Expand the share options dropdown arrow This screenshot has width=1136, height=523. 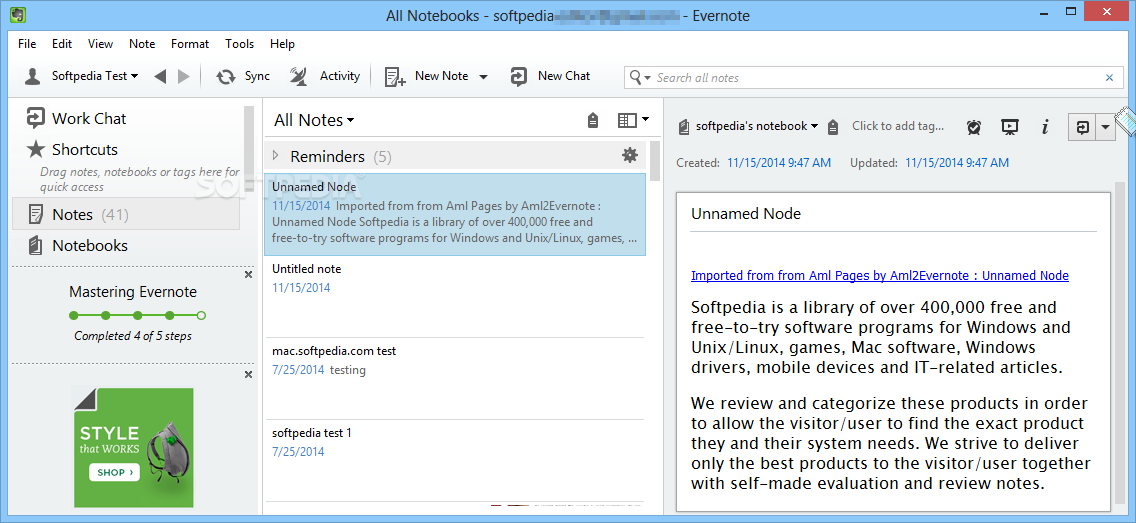pos(1105,127)
